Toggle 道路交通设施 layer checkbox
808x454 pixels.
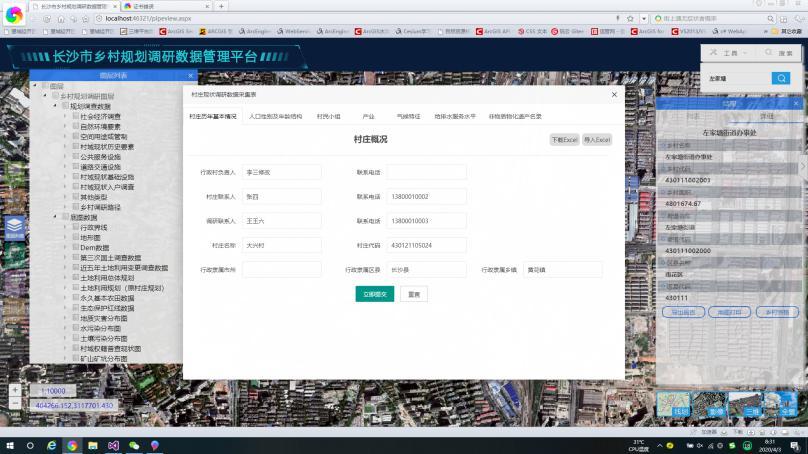click(x=76, y=166)
